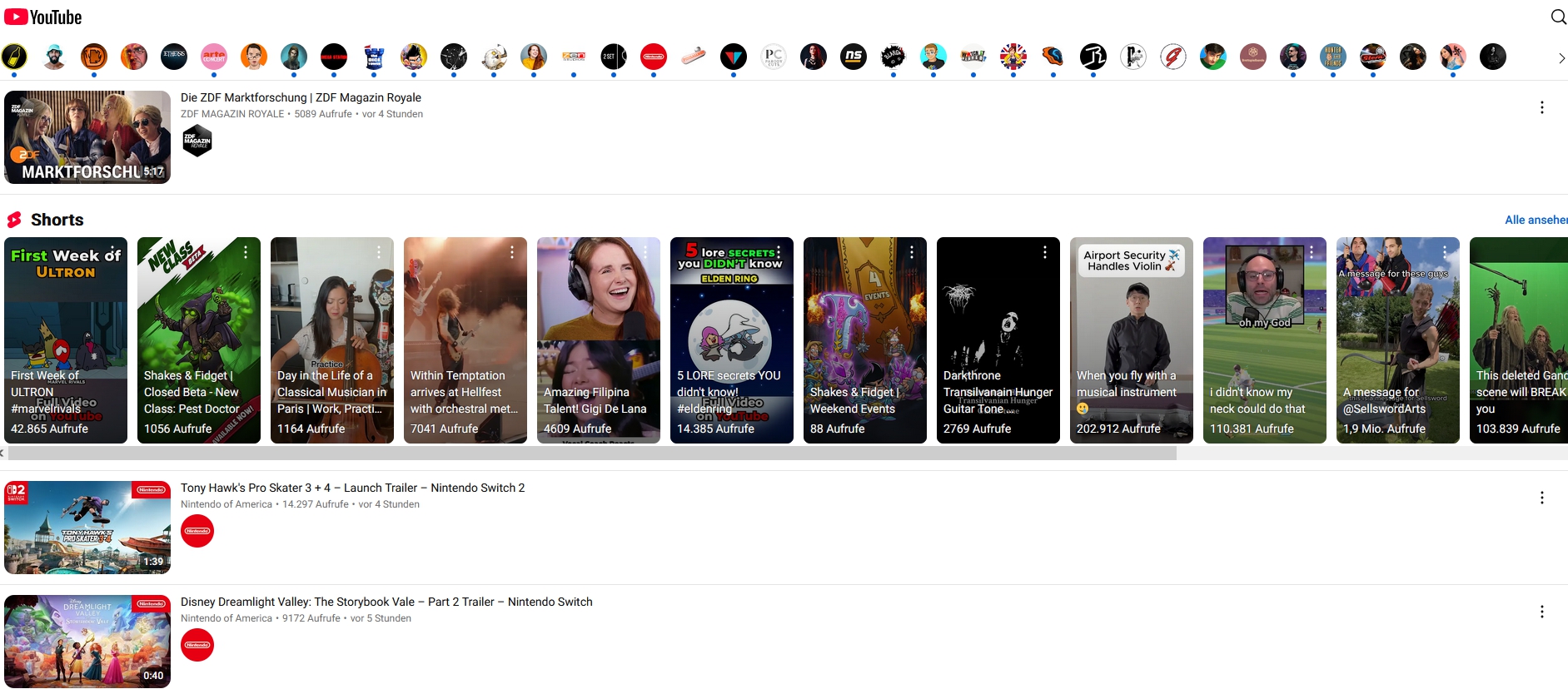The image size is (1568, 689).
Task: Open options on Within Temptation short
Action: pos(512,252)
